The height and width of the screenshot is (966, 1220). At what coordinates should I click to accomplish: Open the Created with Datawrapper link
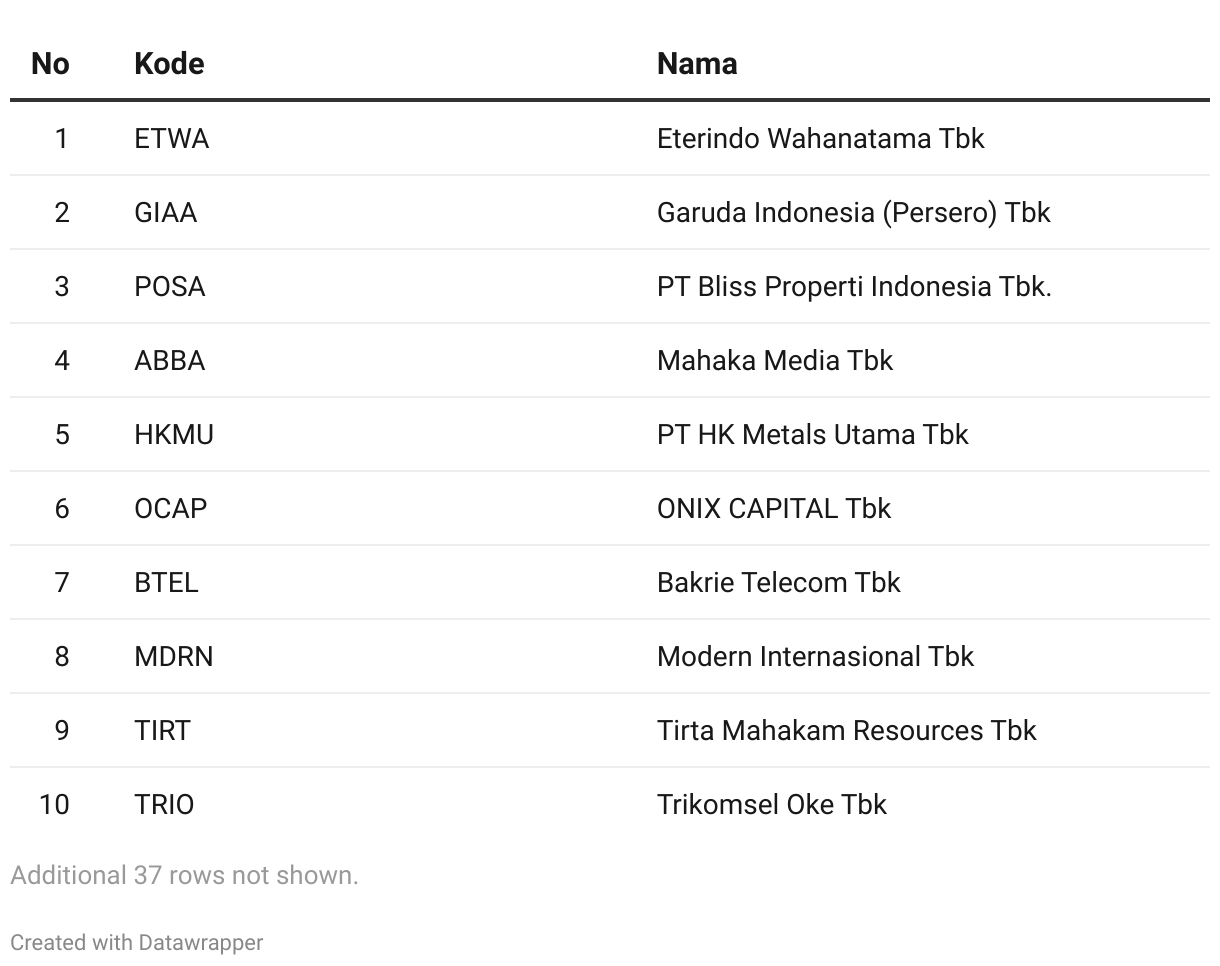[x=137, y=942]
